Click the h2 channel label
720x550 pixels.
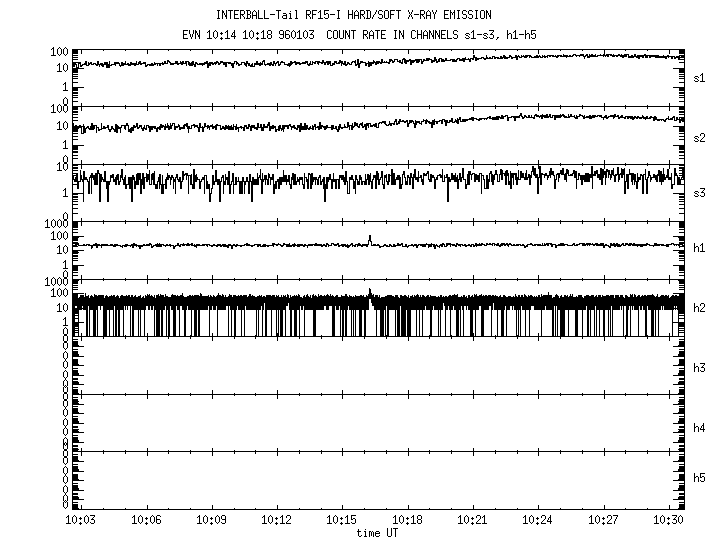[x=700, y=308]
